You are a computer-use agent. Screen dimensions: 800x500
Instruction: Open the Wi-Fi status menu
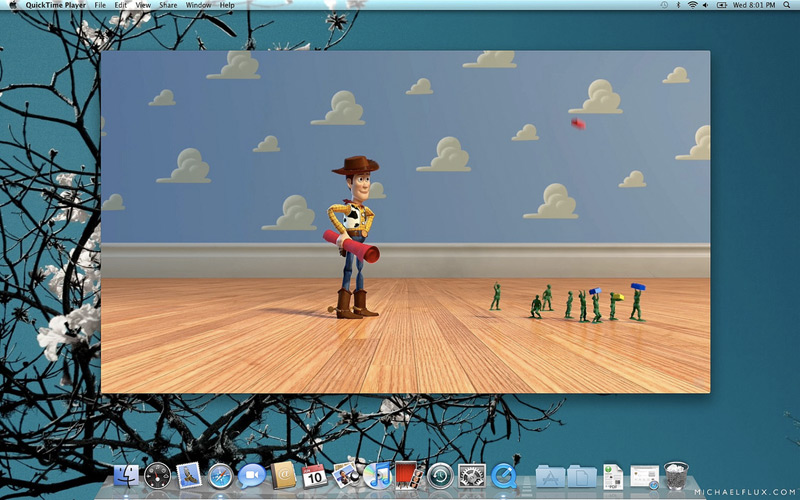[x=692, y=5]
